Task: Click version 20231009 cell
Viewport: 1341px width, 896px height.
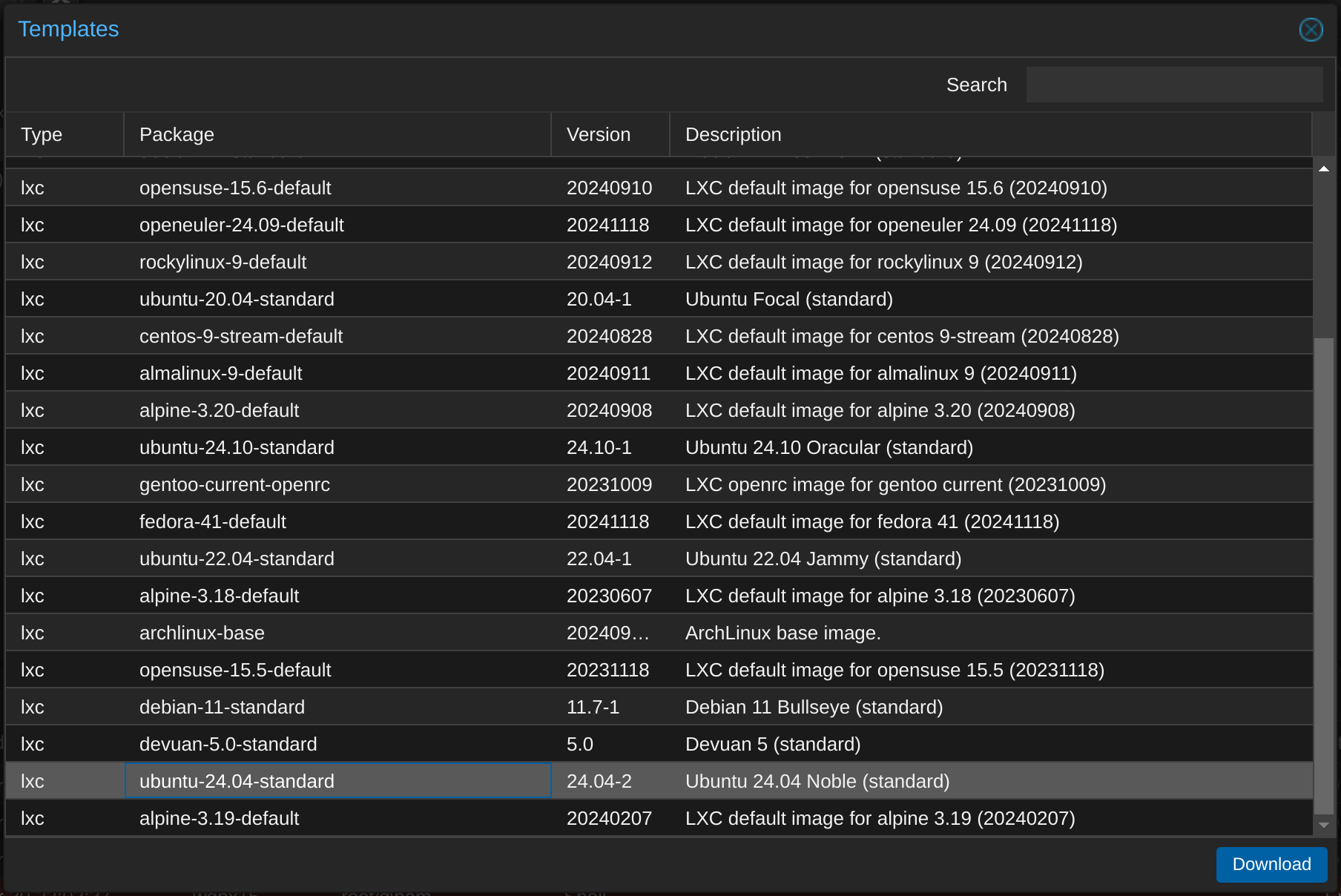Action: pyautogui.click(x=610, y=484)
